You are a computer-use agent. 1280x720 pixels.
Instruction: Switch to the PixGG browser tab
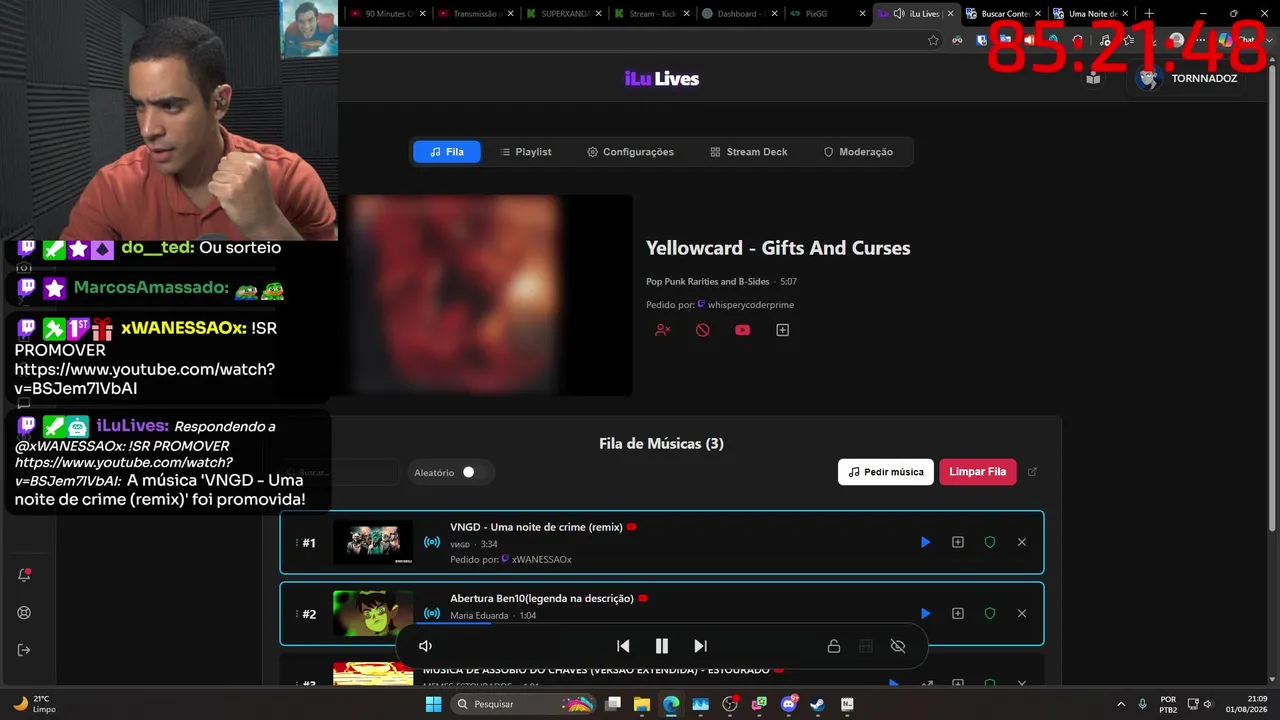click(826, 14)
